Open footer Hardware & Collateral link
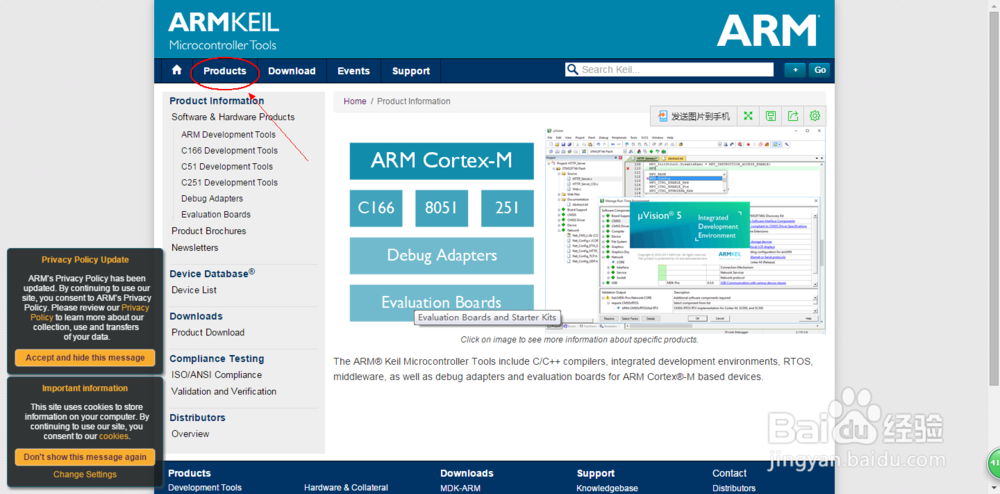 (x=346, y=488)
